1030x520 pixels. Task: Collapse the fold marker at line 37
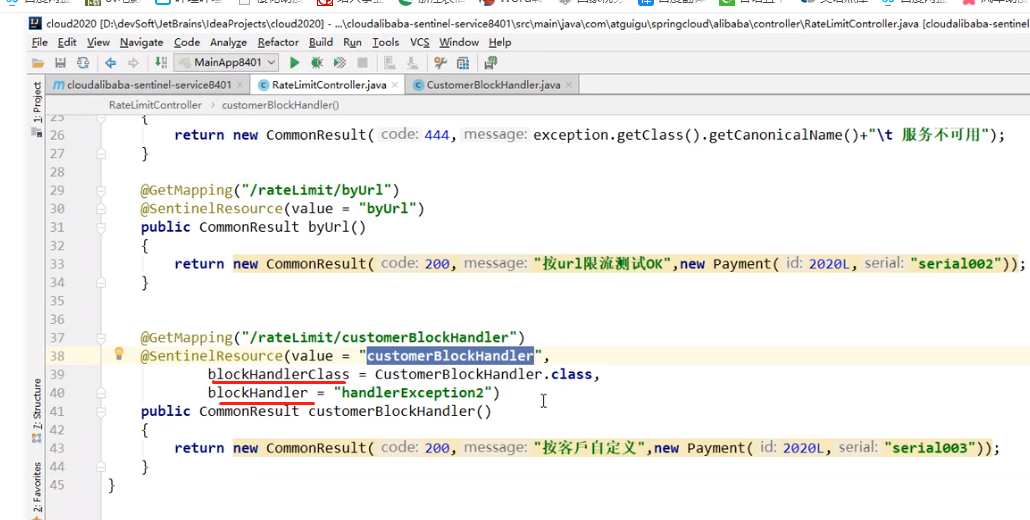[x=101, y=337]
